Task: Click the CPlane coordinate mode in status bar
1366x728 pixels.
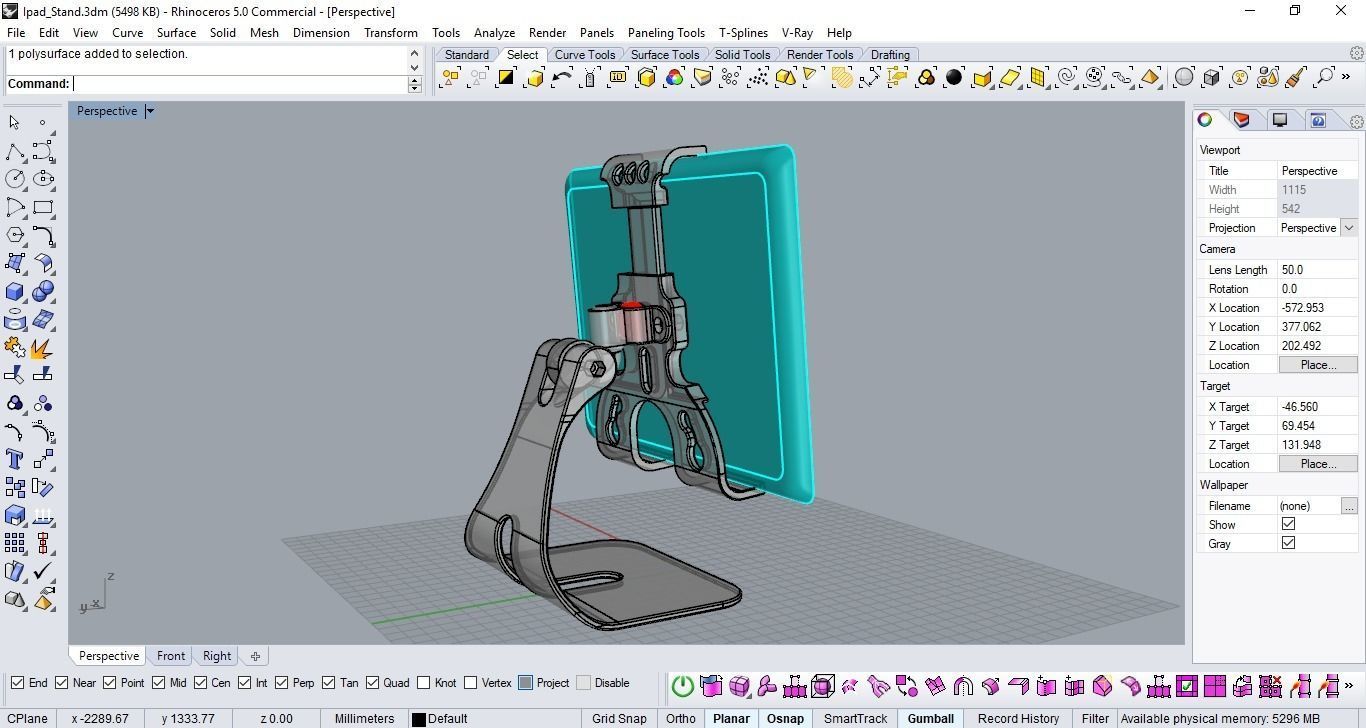Action: pyautogui.click(x=27, y=718)
